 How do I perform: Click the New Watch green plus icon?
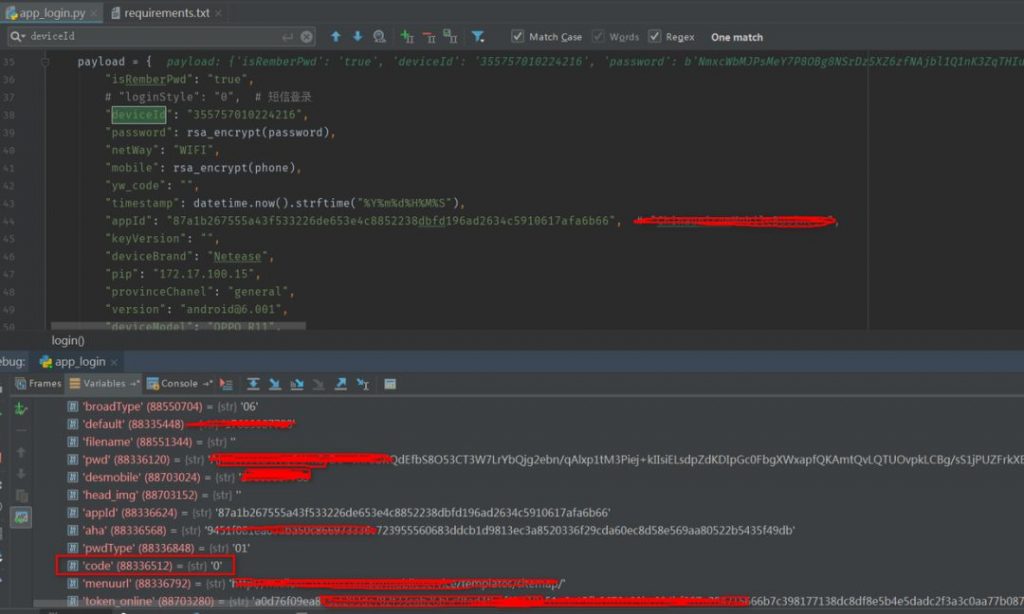(21, 409)
